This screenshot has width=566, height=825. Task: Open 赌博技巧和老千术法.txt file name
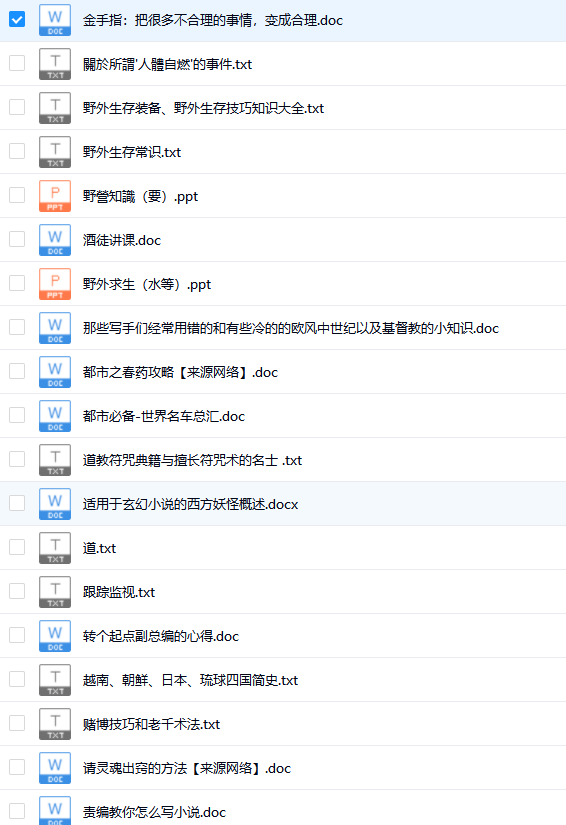(151, 725)
